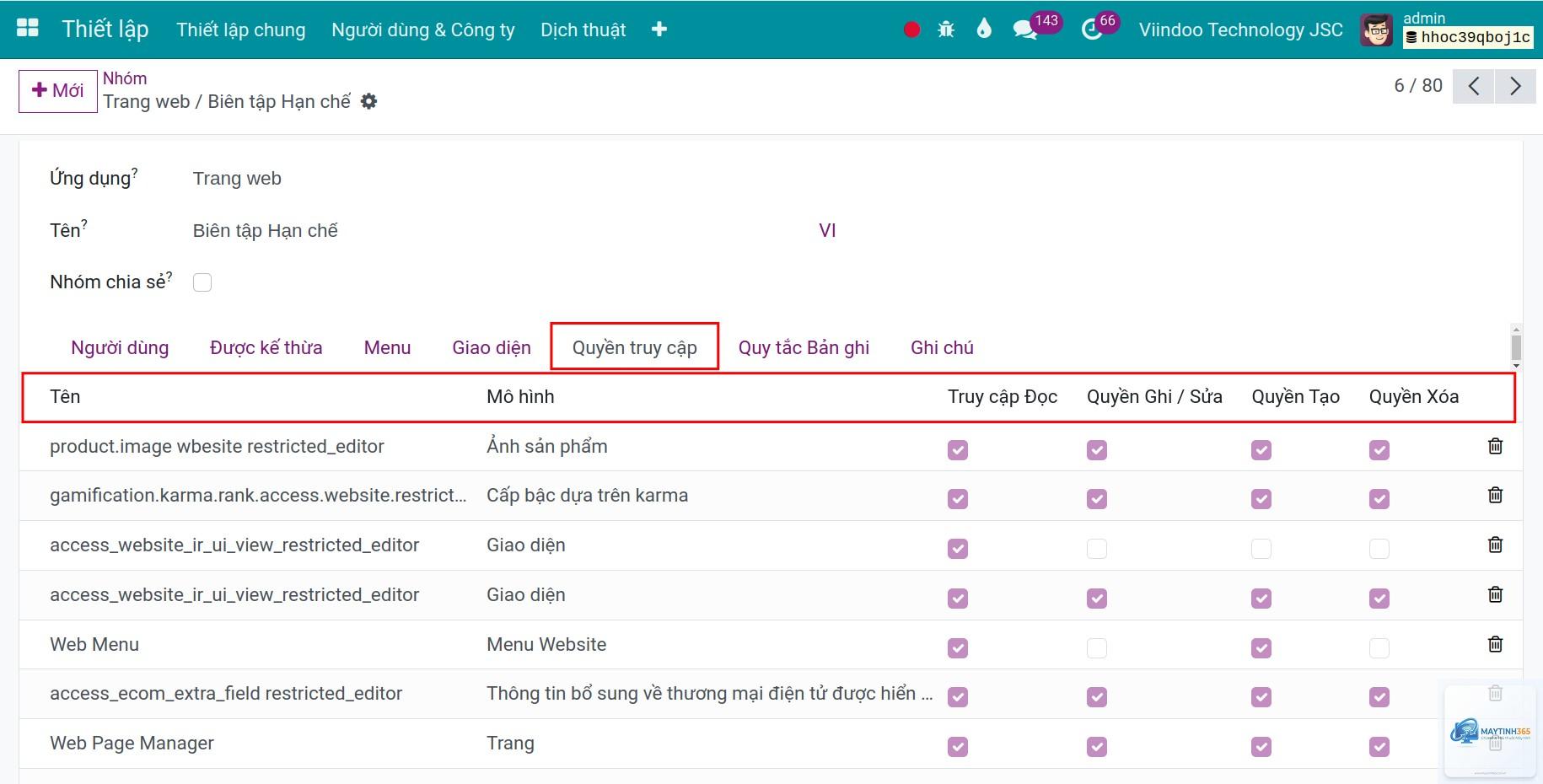Uncheck Truy cập Đọc for Ảnh sản phẩm

pos(958,450)
